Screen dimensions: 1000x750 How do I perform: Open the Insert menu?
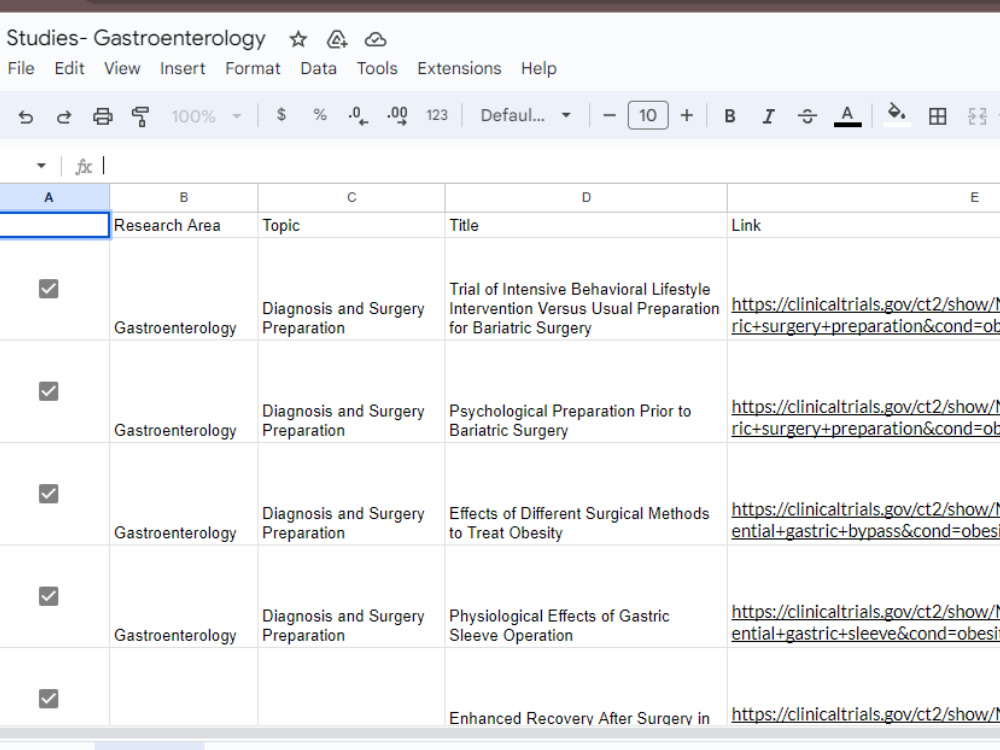[182, 68]
